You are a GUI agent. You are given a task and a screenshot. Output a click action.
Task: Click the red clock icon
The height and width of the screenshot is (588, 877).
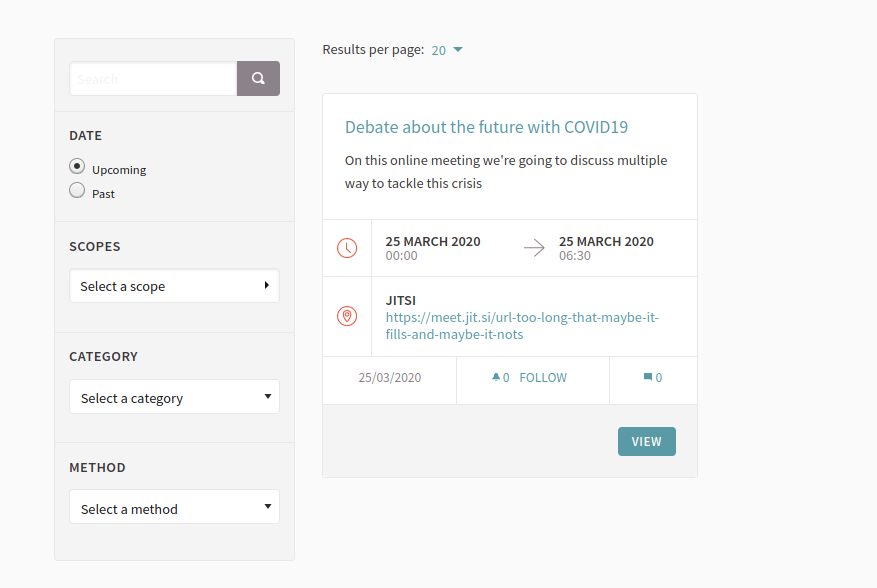[347, 248]
